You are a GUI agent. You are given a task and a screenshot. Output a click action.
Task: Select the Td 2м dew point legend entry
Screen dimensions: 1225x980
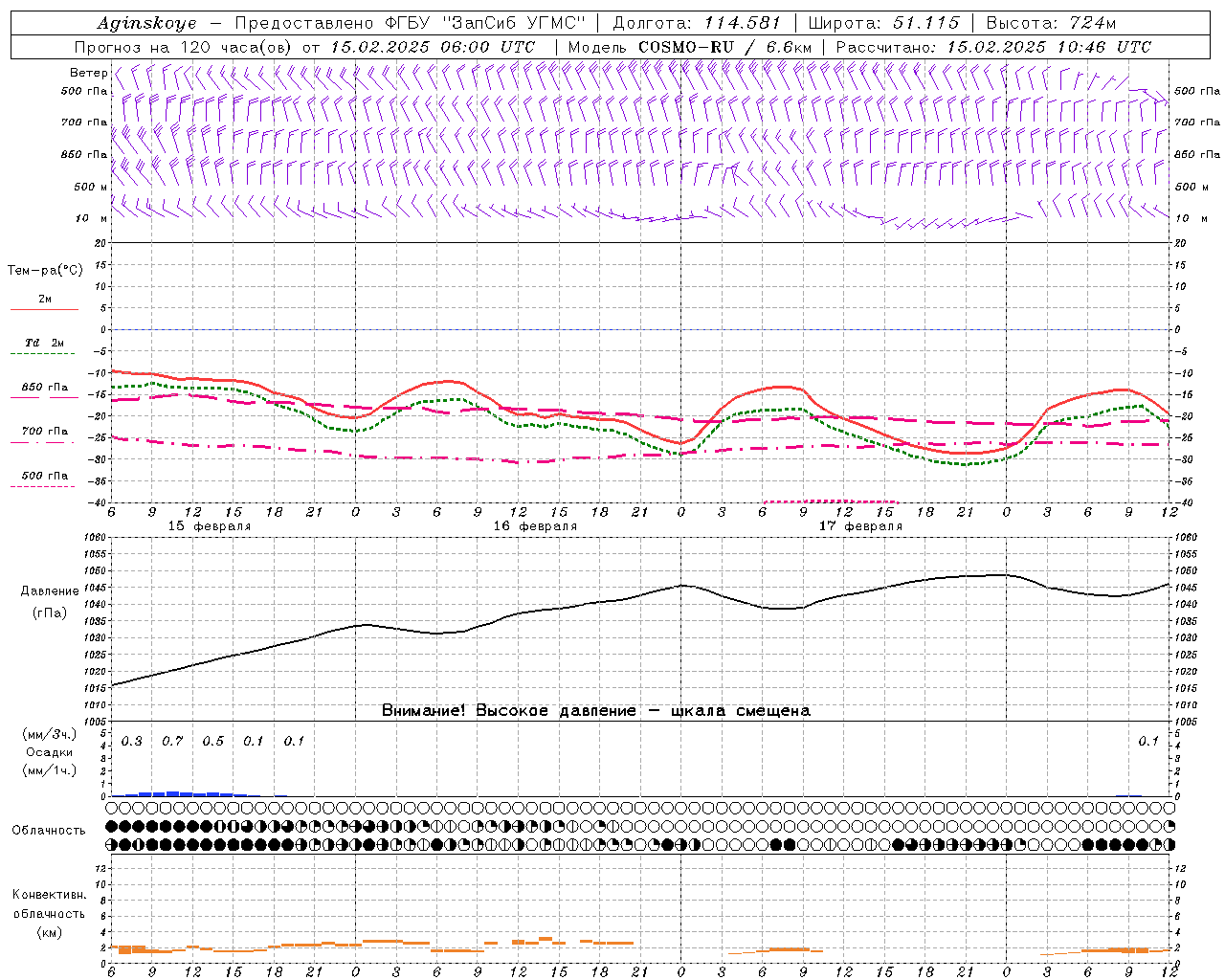click(x=44, y=343)
